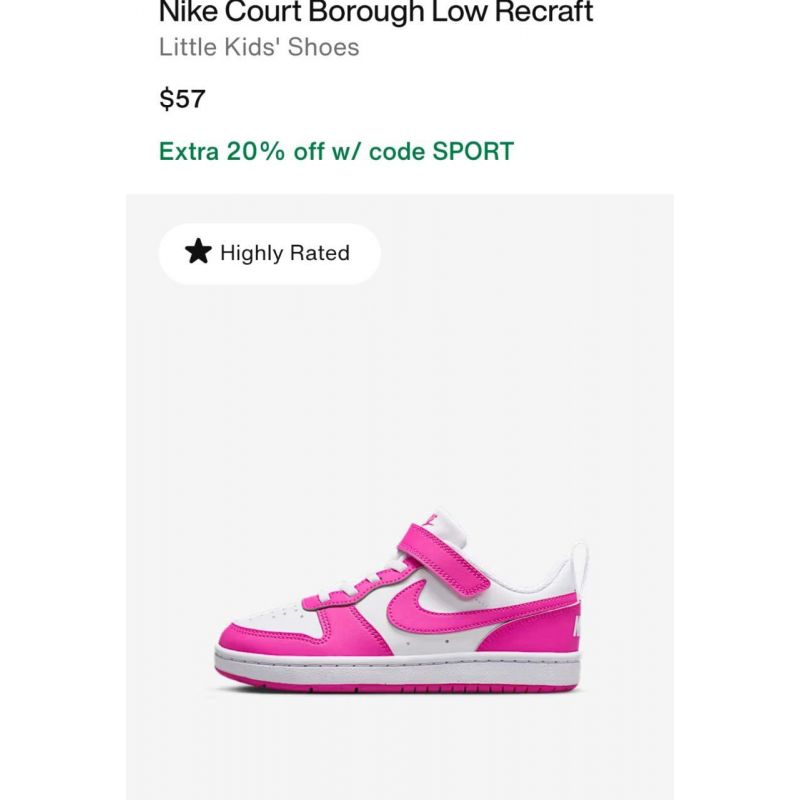Click the Extra 20% off promo text
The width and height of the screenshot is (800, 800).
coord(336,151)
